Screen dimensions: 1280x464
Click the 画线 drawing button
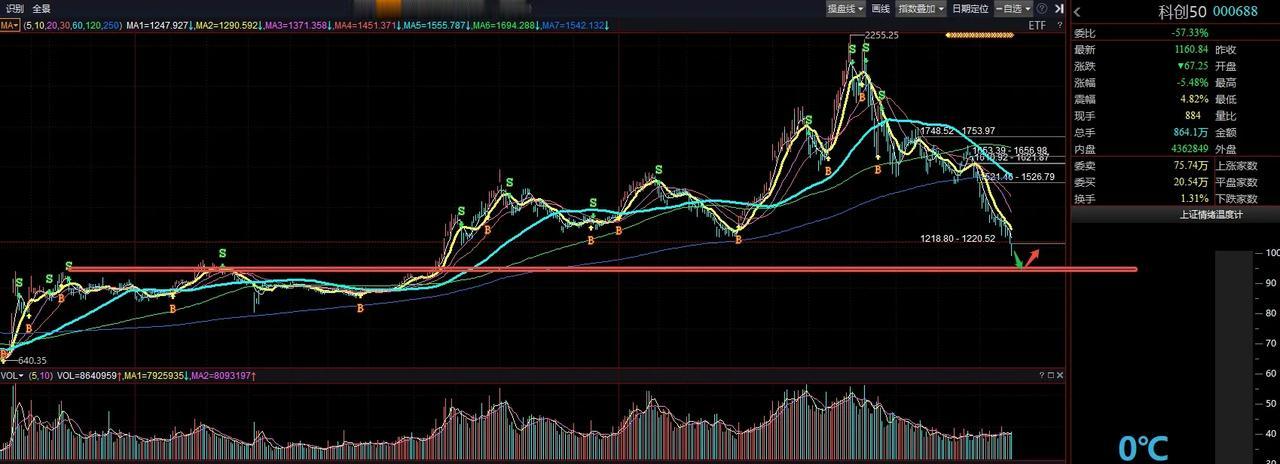[880, 9]
